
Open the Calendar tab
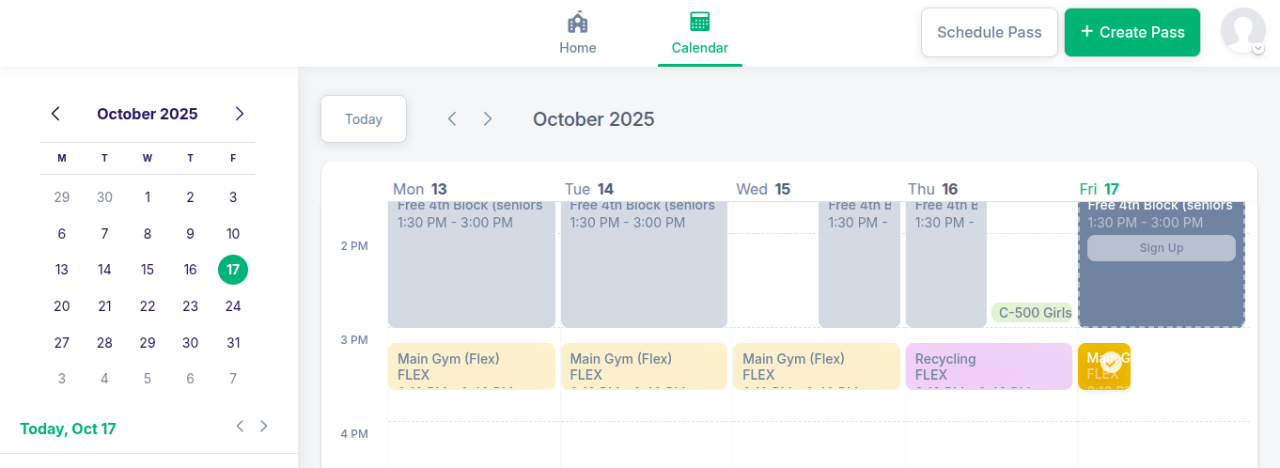(x=699, y=34)
